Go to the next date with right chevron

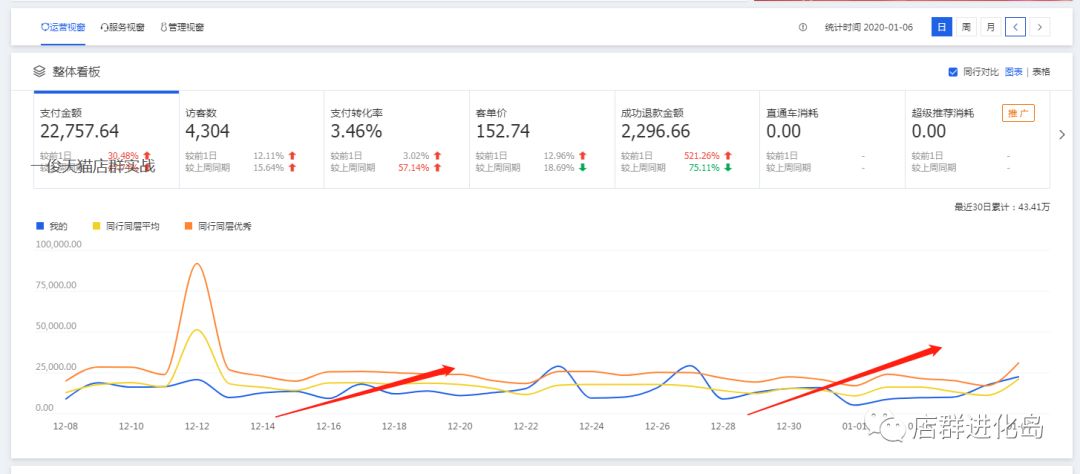[1039, 28]
